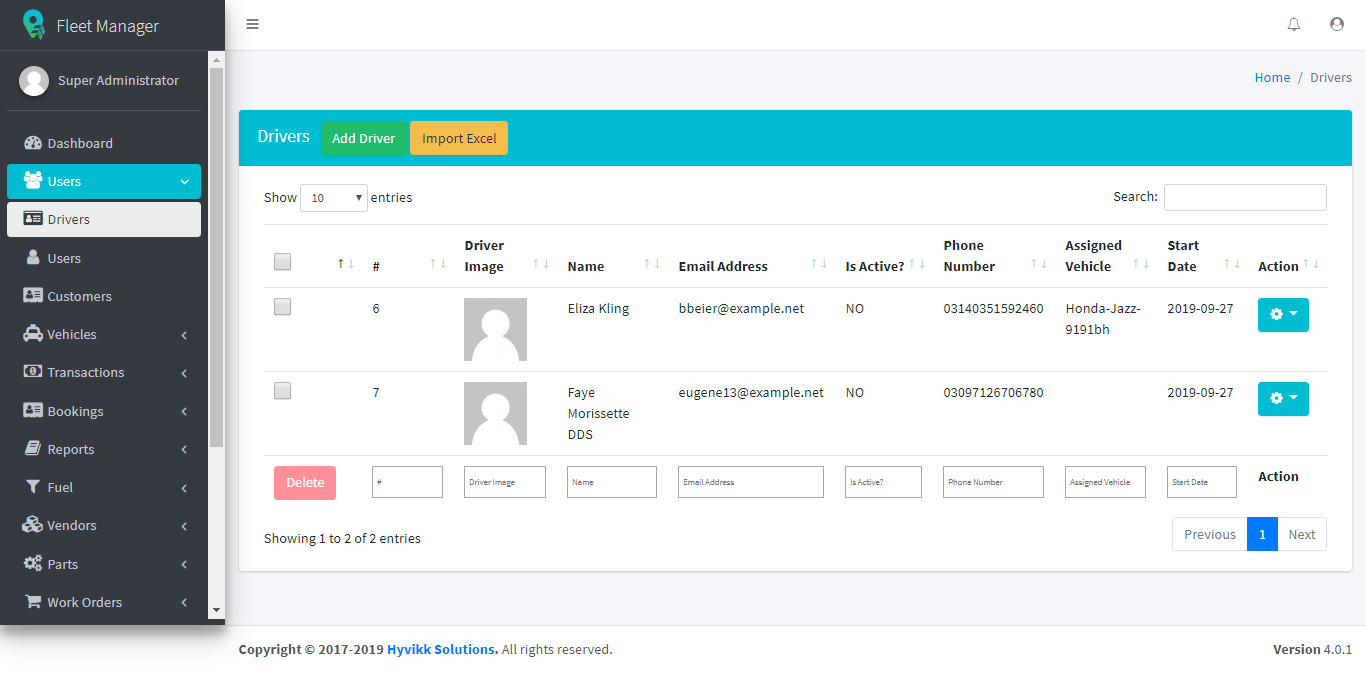1366x674 pixels.
Task: Click the Super Administrator avatar
Action: [x=34, y=81]
